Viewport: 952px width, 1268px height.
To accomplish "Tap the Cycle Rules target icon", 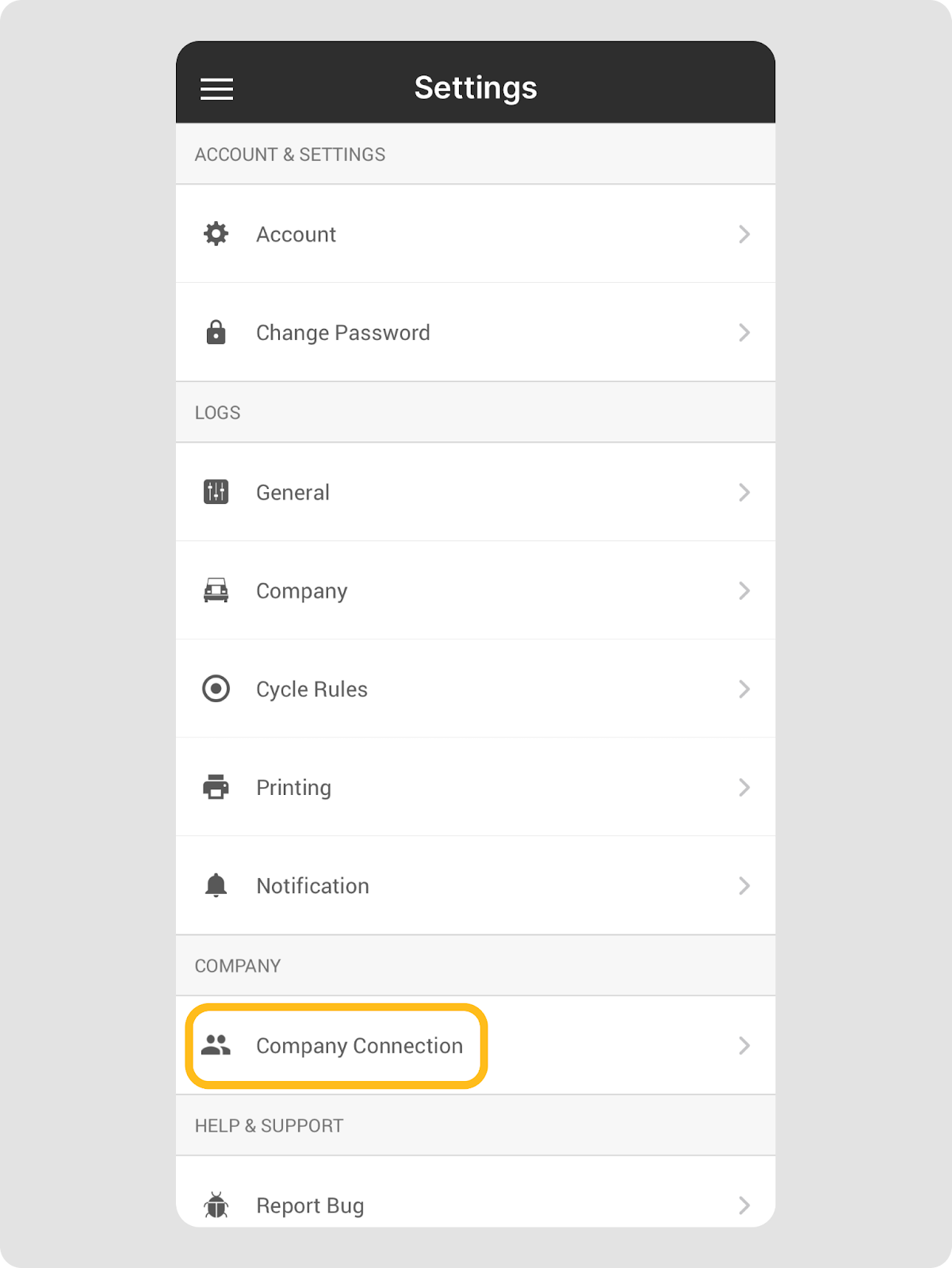I will 216,689.
